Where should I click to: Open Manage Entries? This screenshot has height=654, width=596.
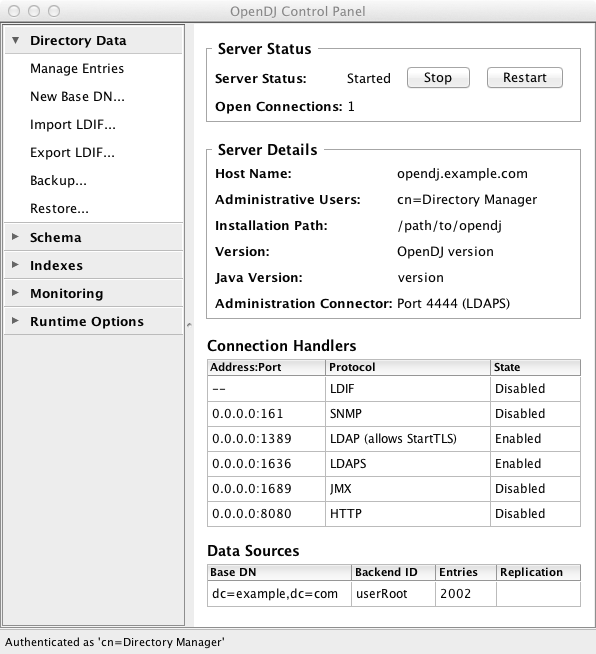(77, 68)
